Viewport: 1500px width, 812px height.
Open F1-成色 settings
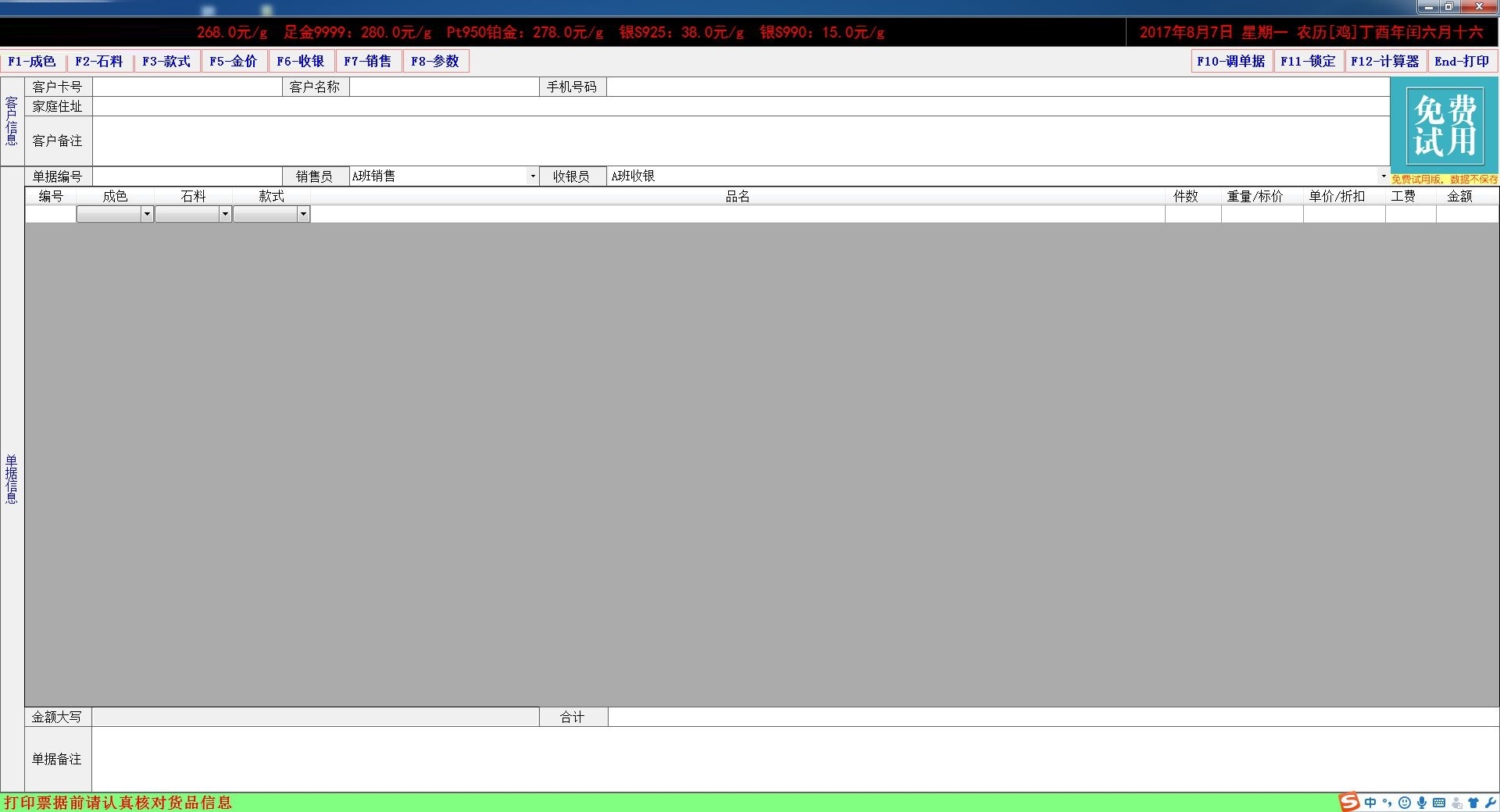point(33,61)
